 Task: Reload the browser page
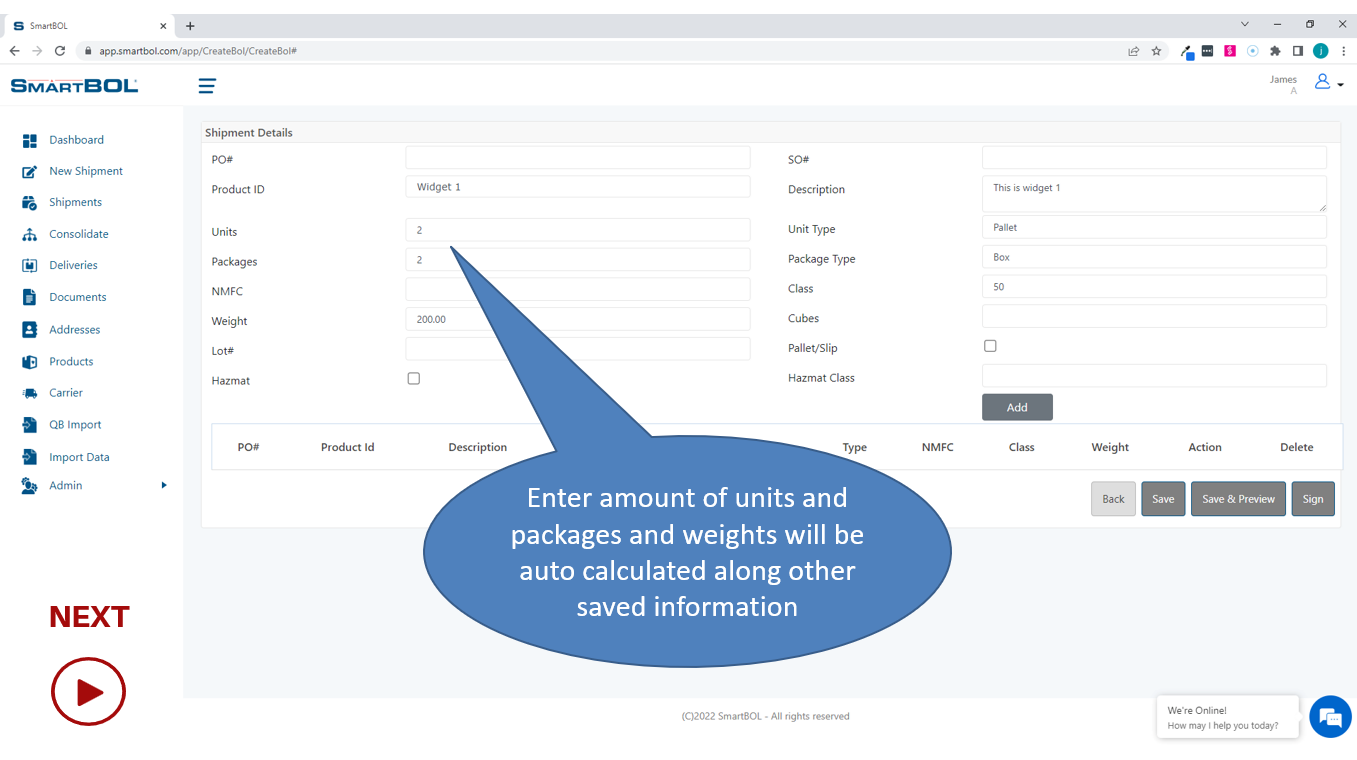click(x=60, y=51)
